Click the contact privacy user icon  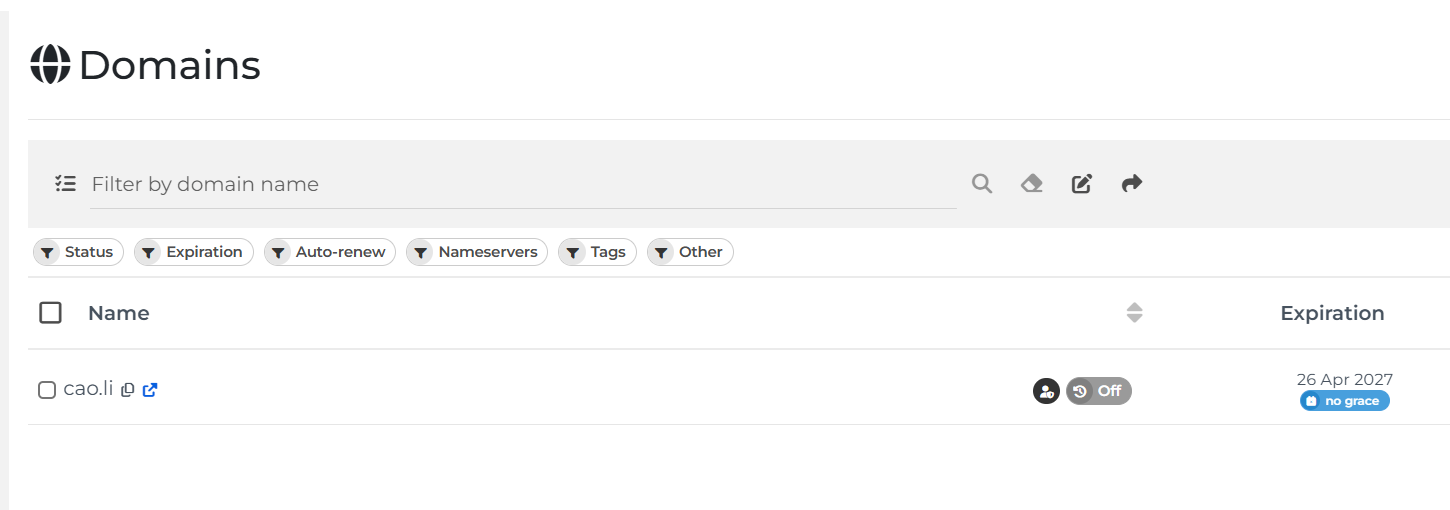[x=1046, y=391]
